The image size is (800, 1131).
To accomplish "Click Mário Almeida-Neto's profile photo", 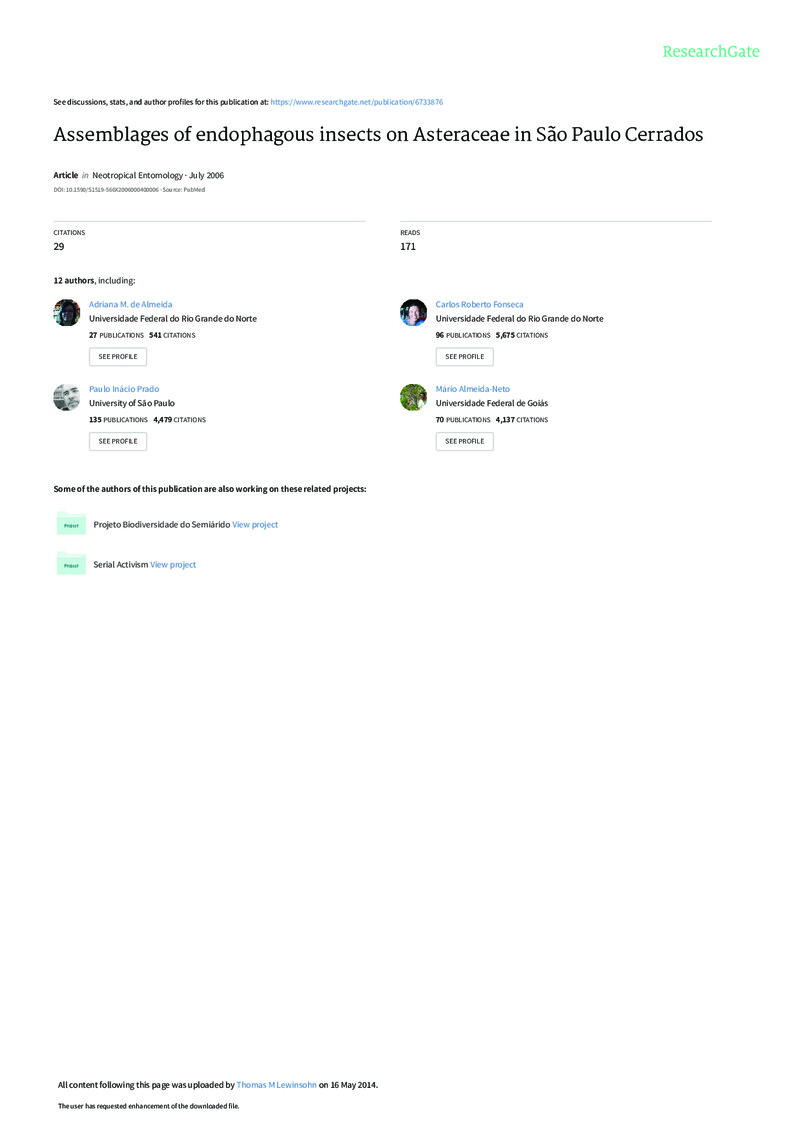I will [413, 397].
